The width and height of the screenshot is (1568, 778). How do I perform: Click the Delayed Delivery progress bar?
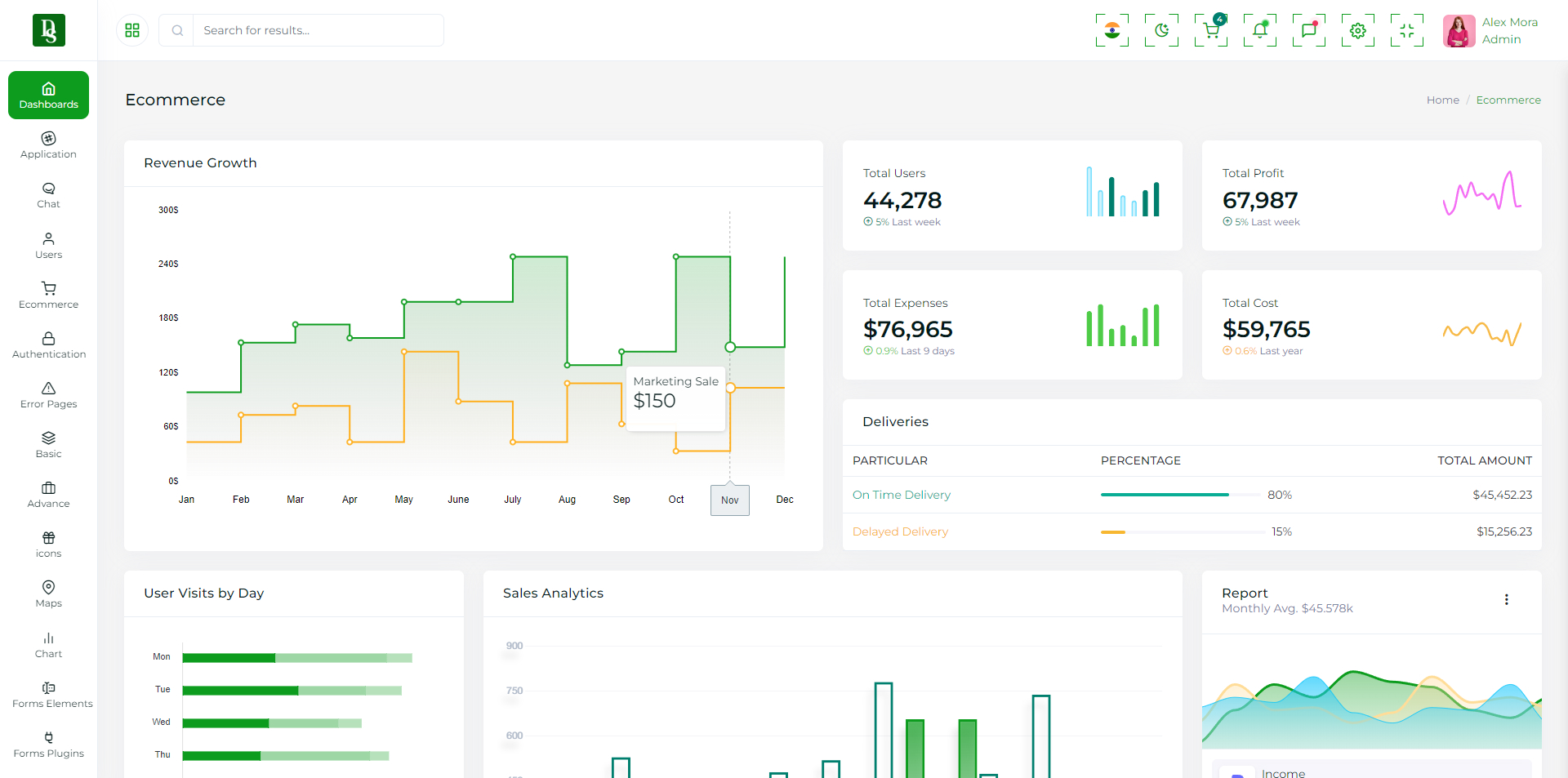click(x=1183, y=531)
